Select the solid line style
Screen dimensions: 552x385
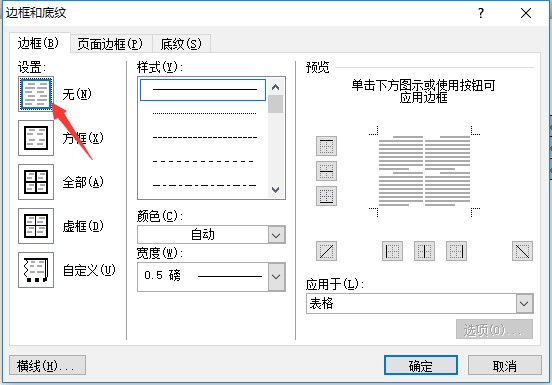pyautogui.click(x=203, y=90)
